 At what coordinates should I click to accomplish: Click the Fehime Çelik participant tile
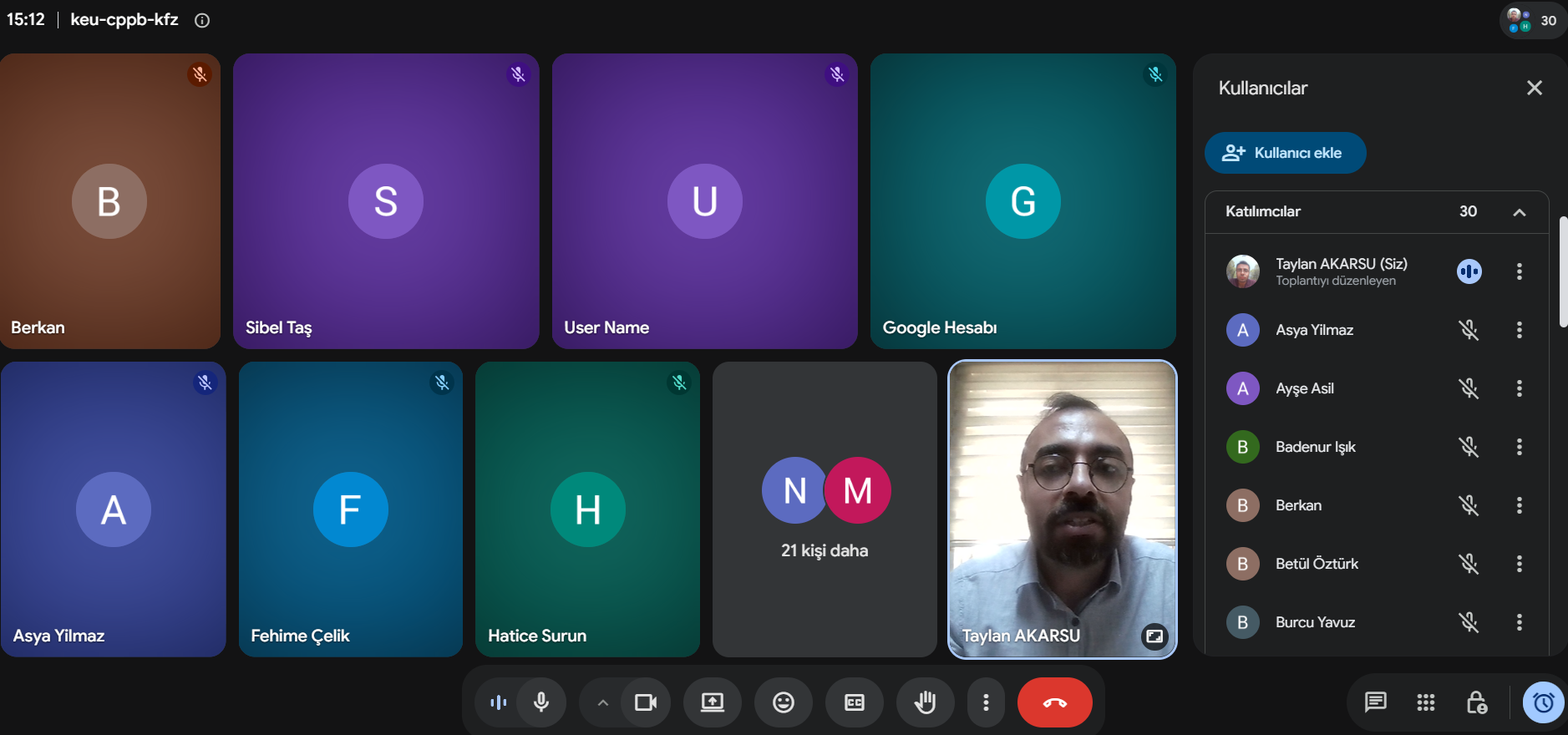[x=351, y=509]
